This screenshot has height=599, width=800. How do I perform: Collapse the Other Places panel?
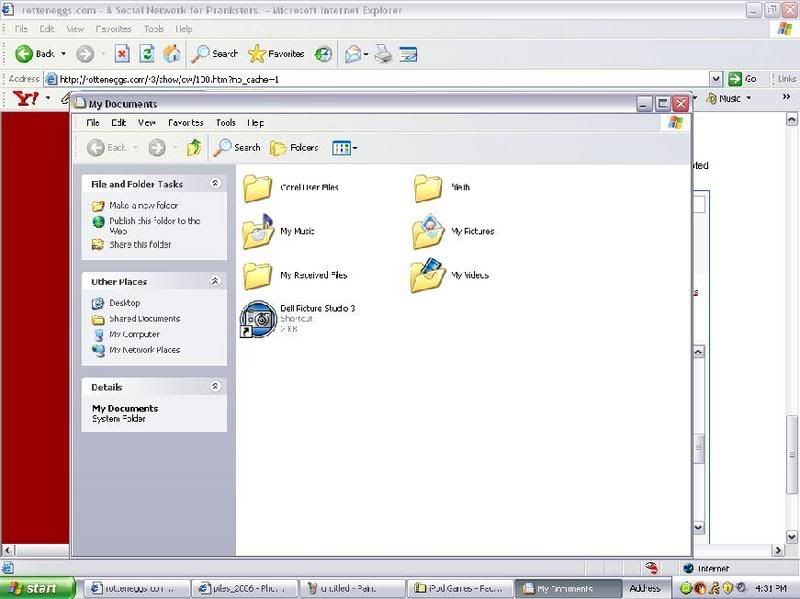[215, 281]
